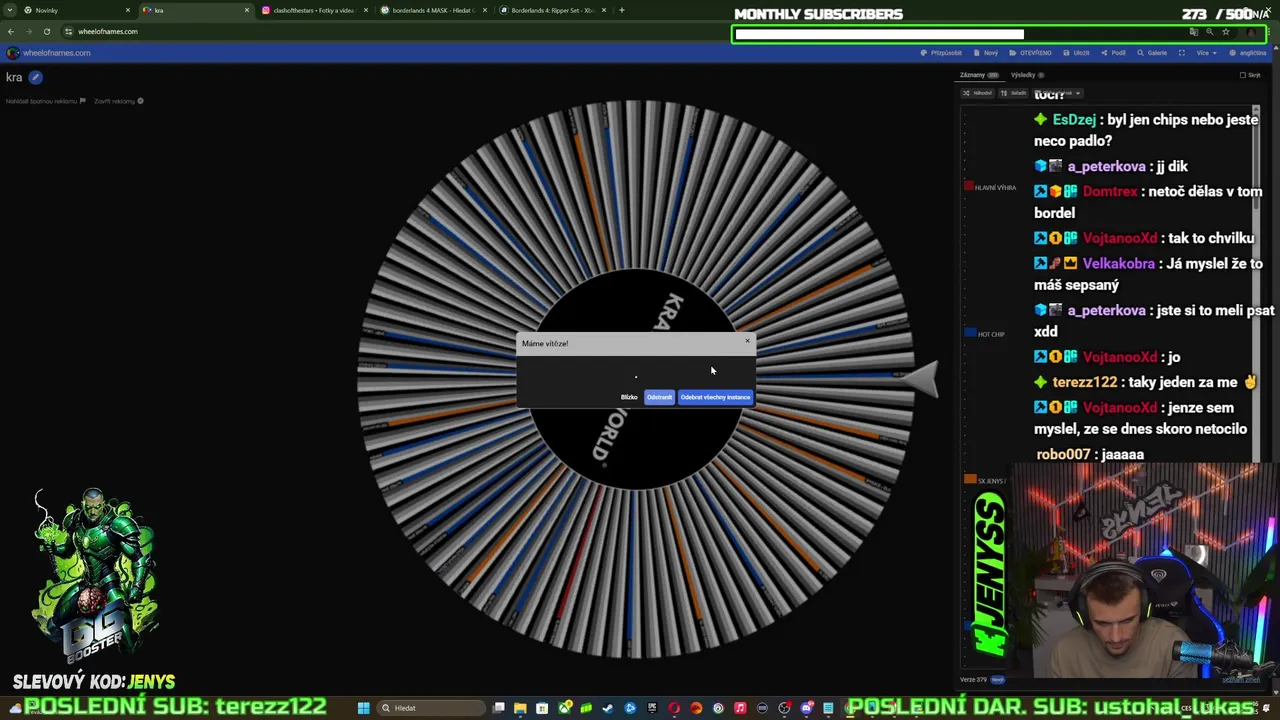Open File Explorer from the taskbar

tap(520, 708)
